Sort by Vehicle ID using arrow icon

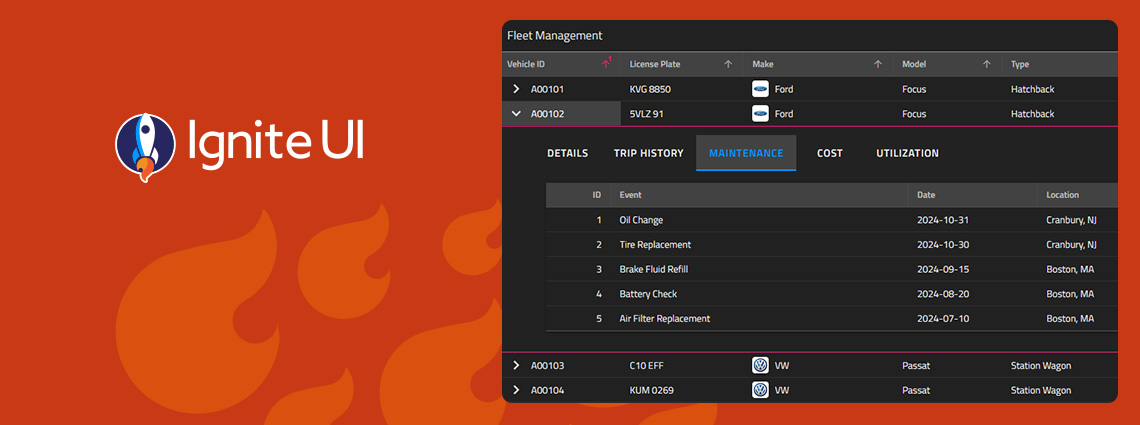(606, 64)
